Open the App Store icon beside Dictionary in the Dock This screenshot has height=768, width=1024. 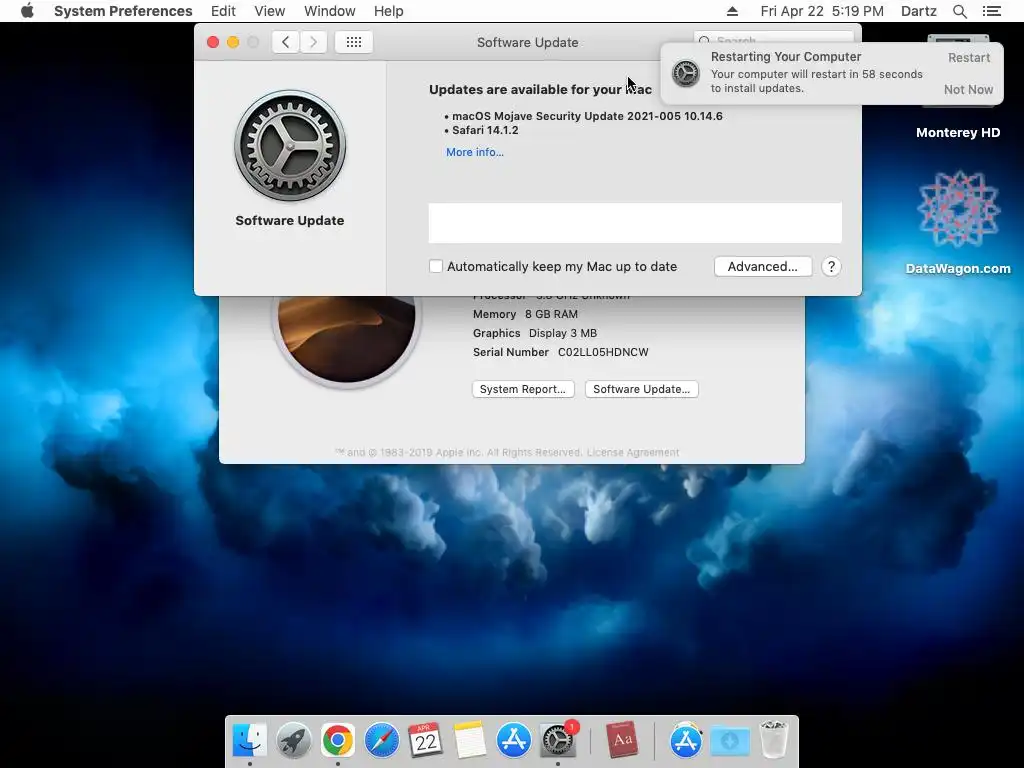(686, 740)
